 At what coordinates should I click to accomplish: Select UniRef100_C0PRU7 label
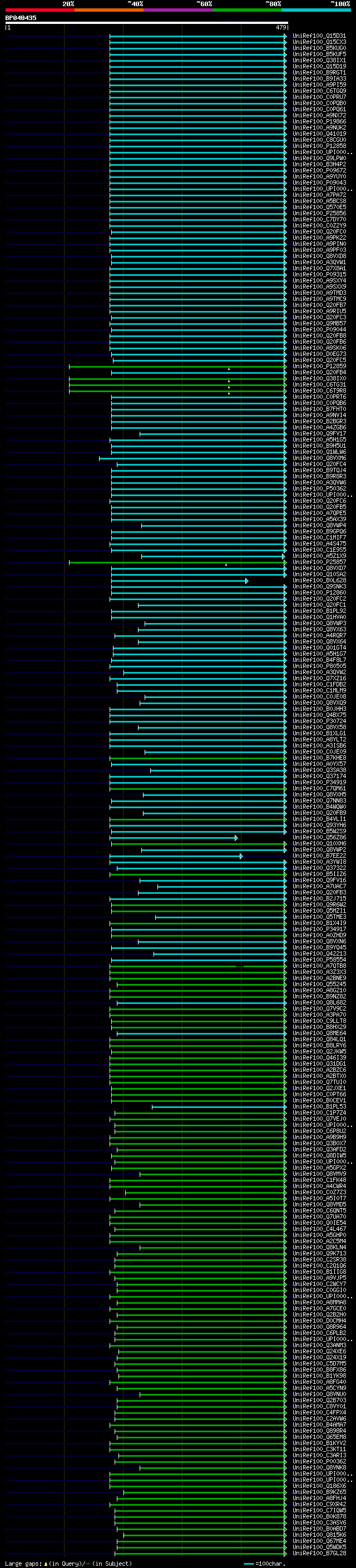click(x=319, y=97)
